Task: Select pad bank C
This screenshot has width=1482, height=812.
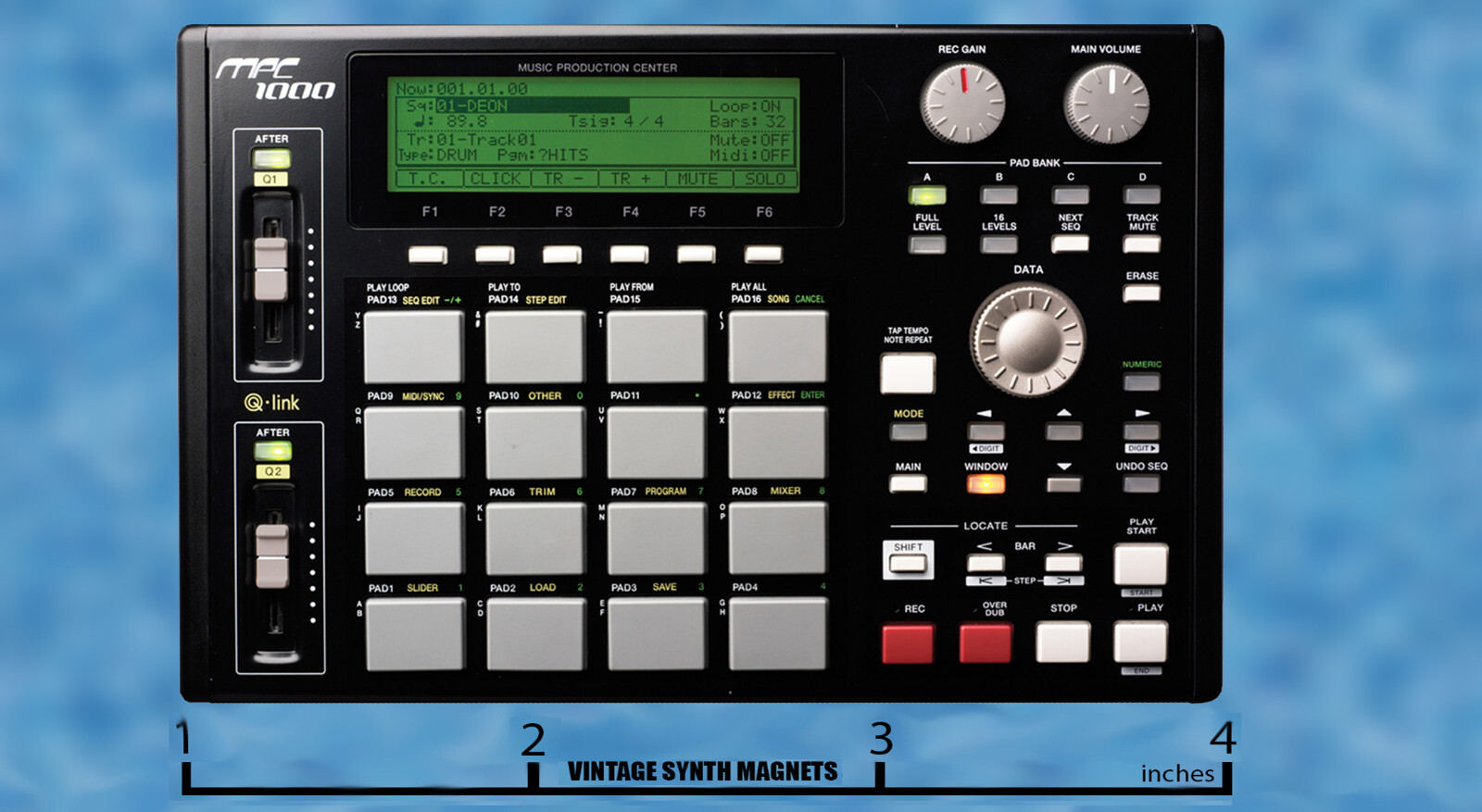Action: click(x=1070, y=195)
